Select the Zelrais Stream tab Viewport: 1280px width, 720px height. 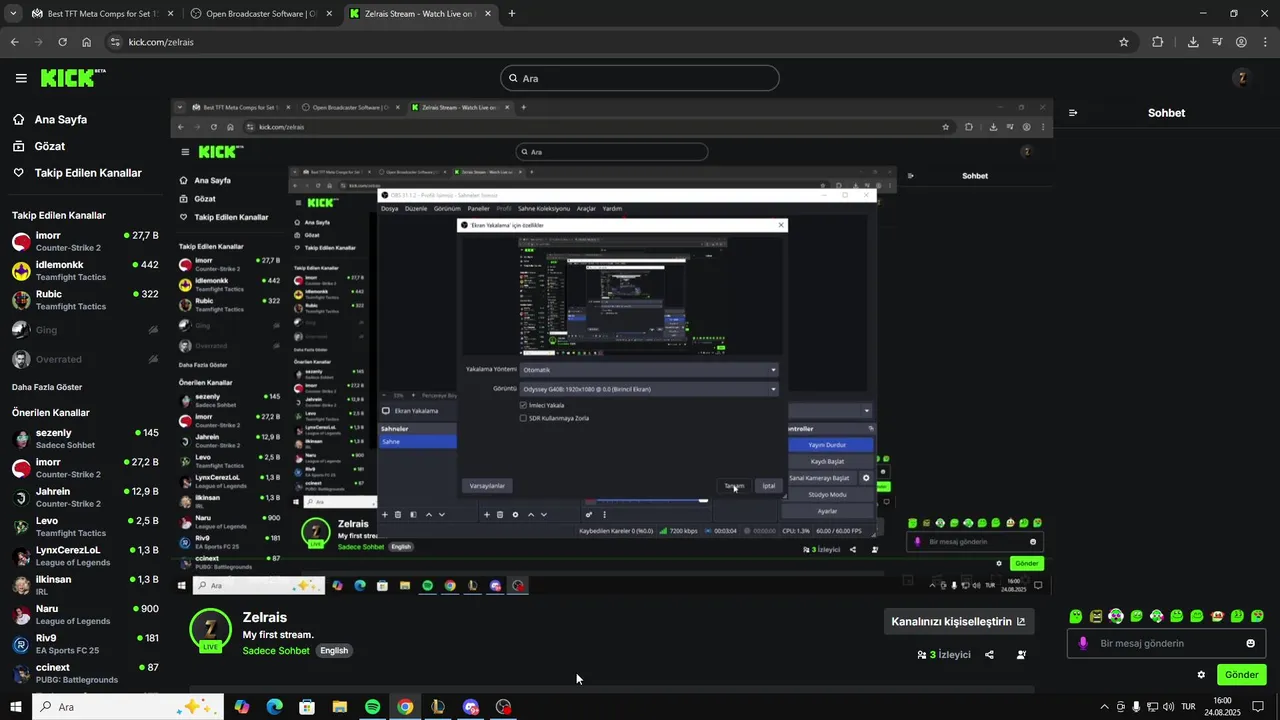click(x=420, y=14)
